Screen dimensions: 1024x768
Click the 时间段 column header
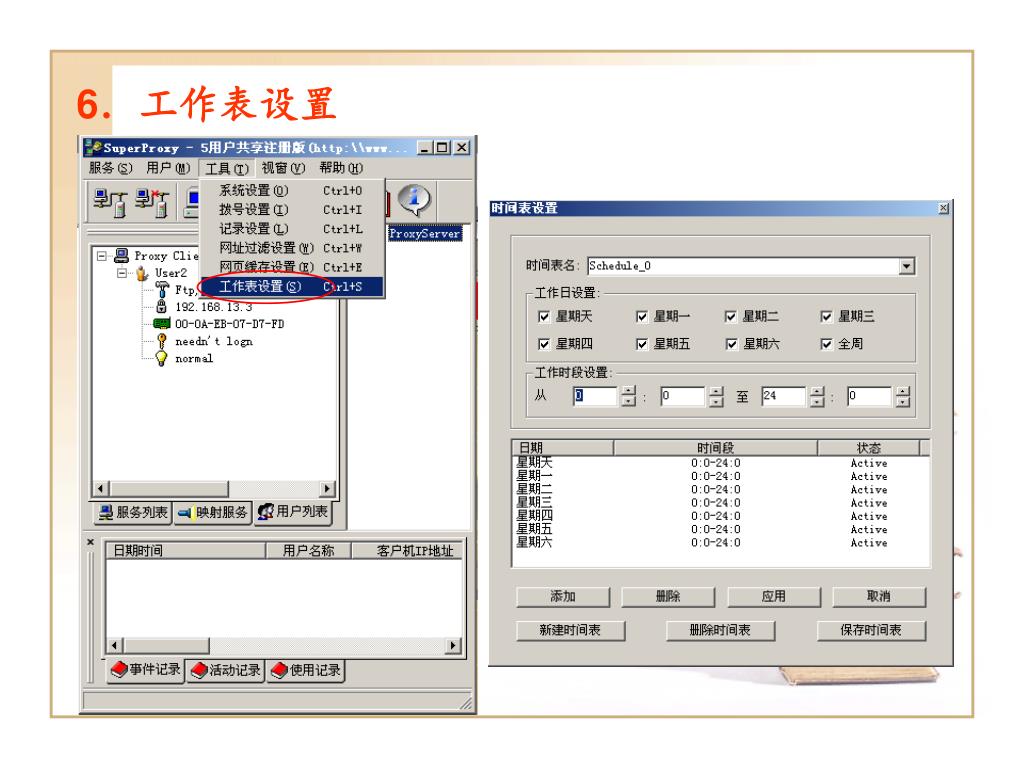[716, 448]
